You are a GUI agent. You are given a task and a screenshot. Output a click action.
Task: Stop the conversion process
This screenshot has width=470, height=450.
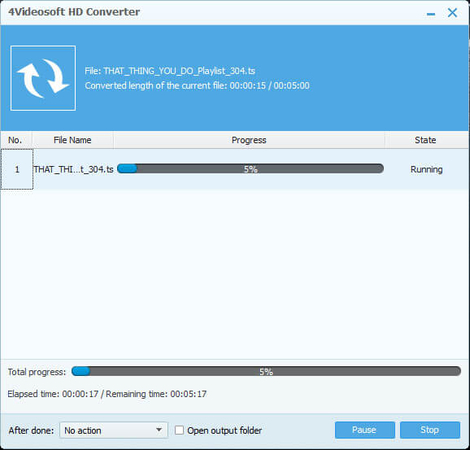(x=430, y=430)
